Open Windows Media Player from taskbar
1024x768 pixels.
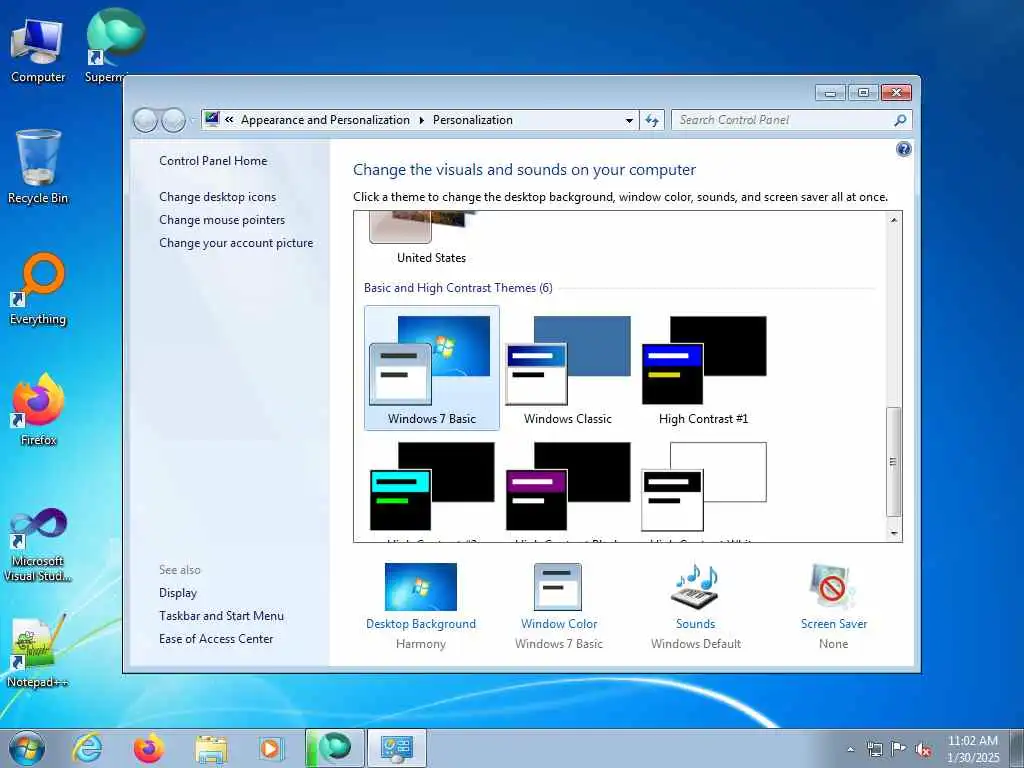pos(270,748)
